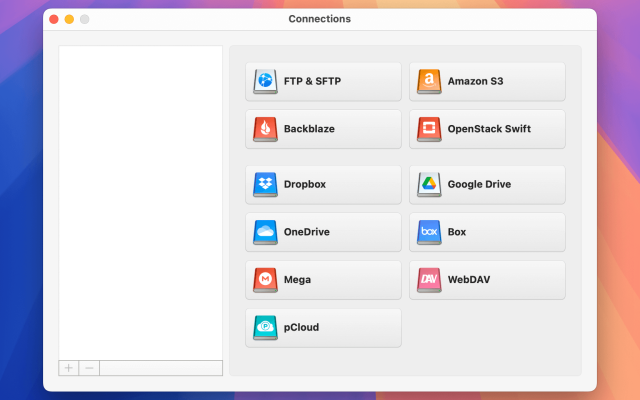
Task: Click the FTP & SFTP globe drive icon
Action: (x=265, y=81)
